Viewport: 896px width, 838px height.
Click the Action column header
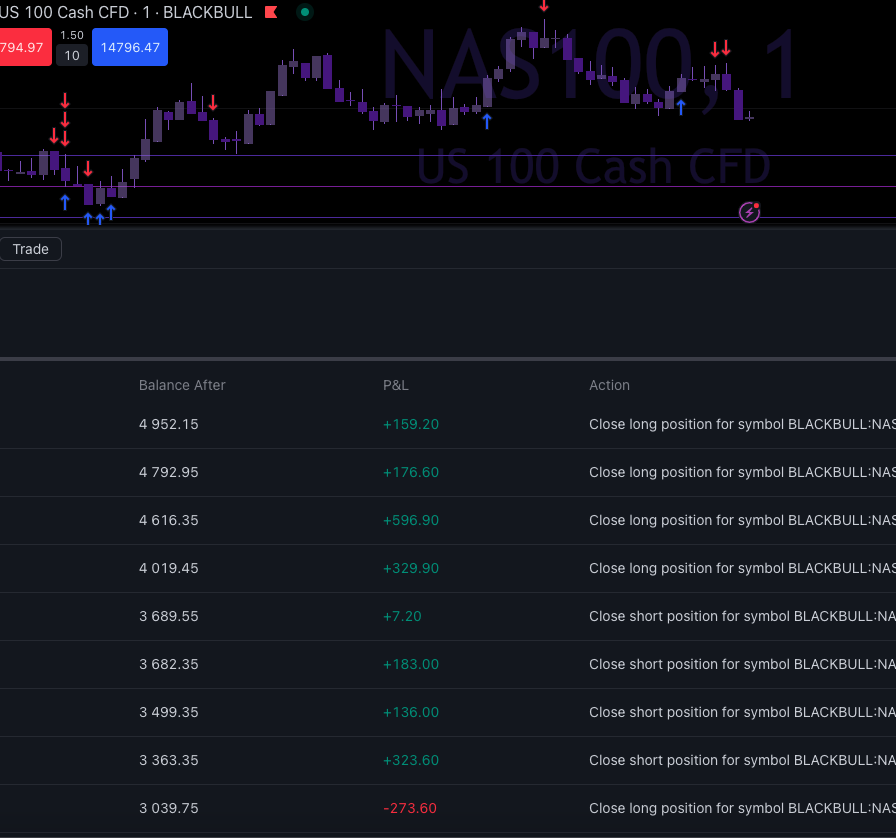[609, 385]
